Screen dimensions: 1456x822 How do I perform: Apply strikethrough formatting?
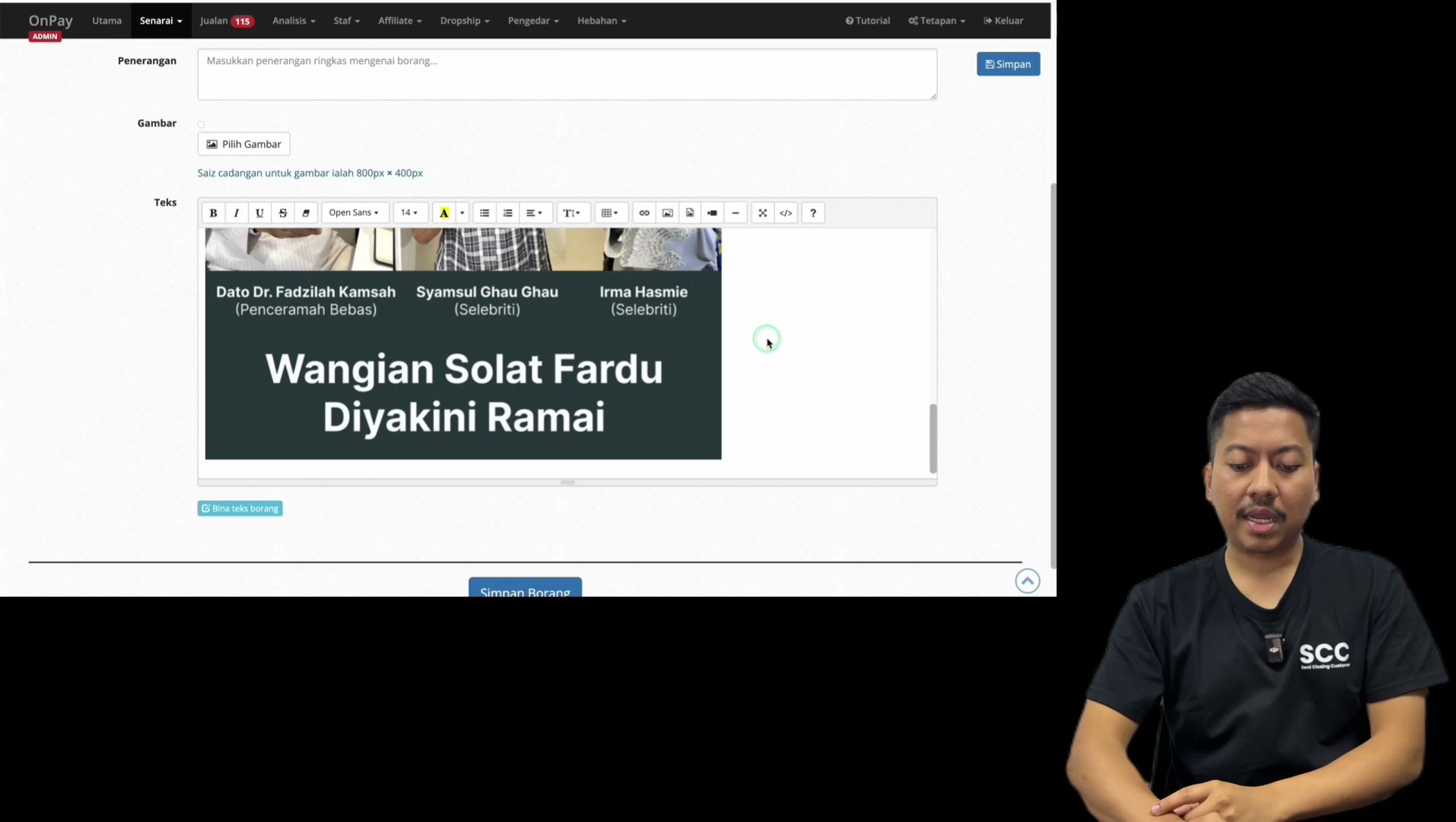tap(283, 213)
